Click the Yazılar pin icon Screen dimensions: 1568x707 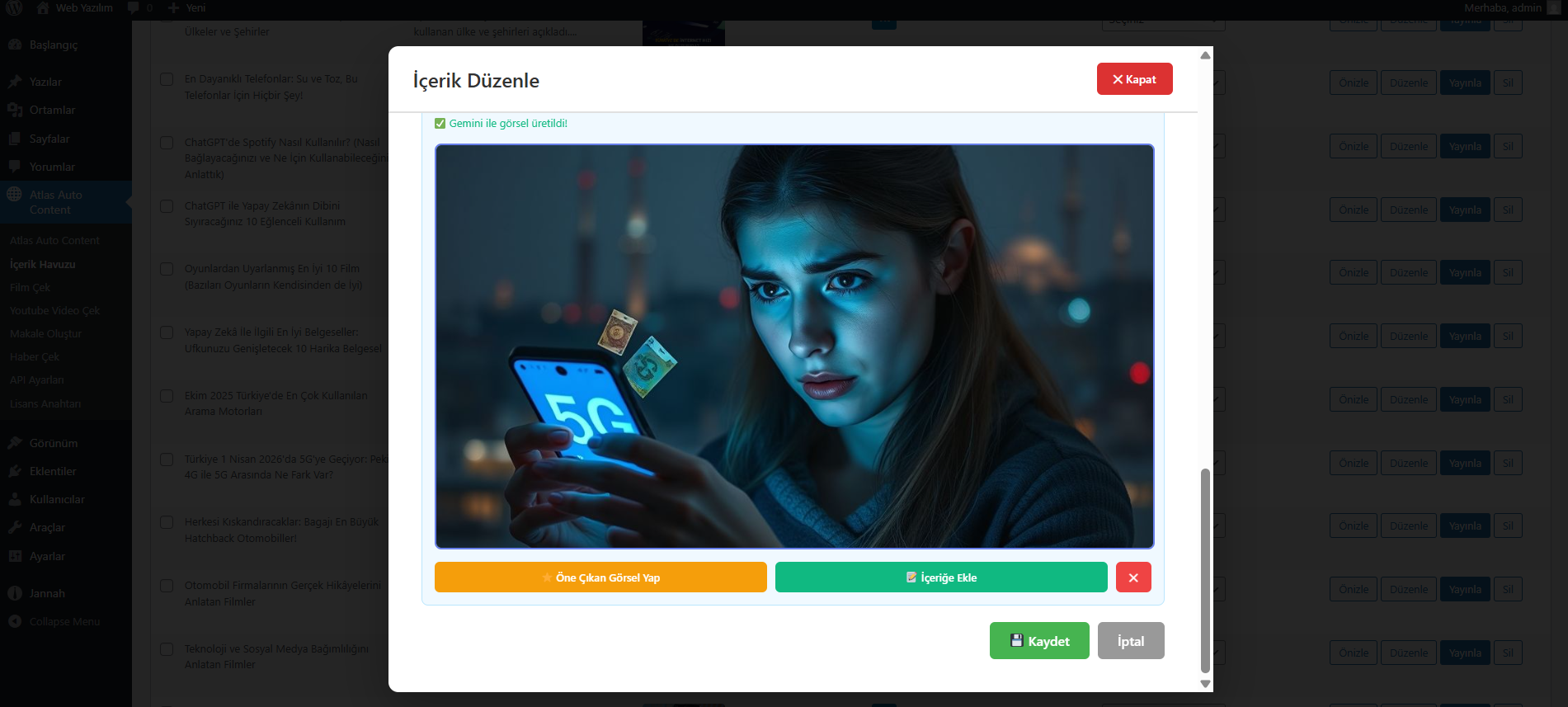coord(15,82)
